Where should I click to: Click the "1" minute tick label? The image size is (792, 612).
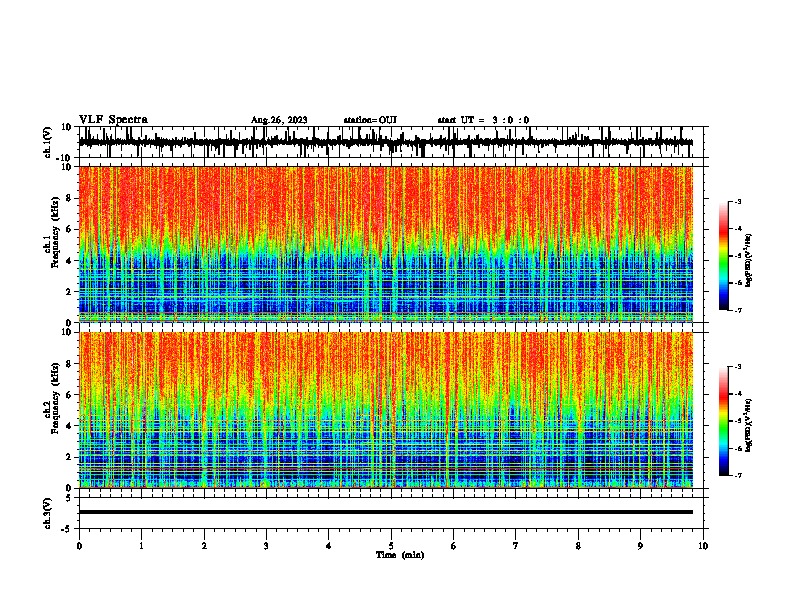click(x=141, y=546)
